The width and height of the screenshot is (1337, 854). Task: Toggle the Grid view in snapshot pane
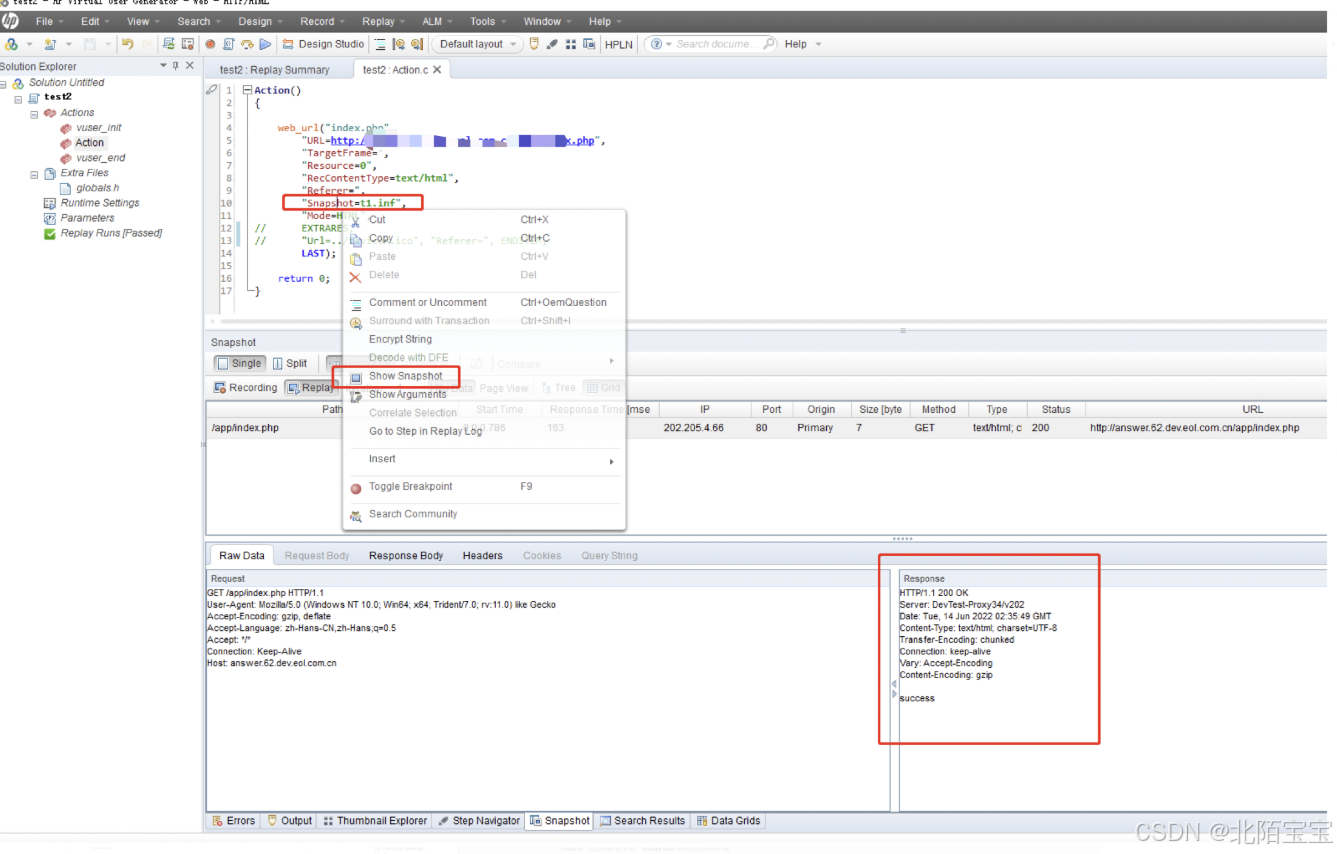[x=603, y=388]
